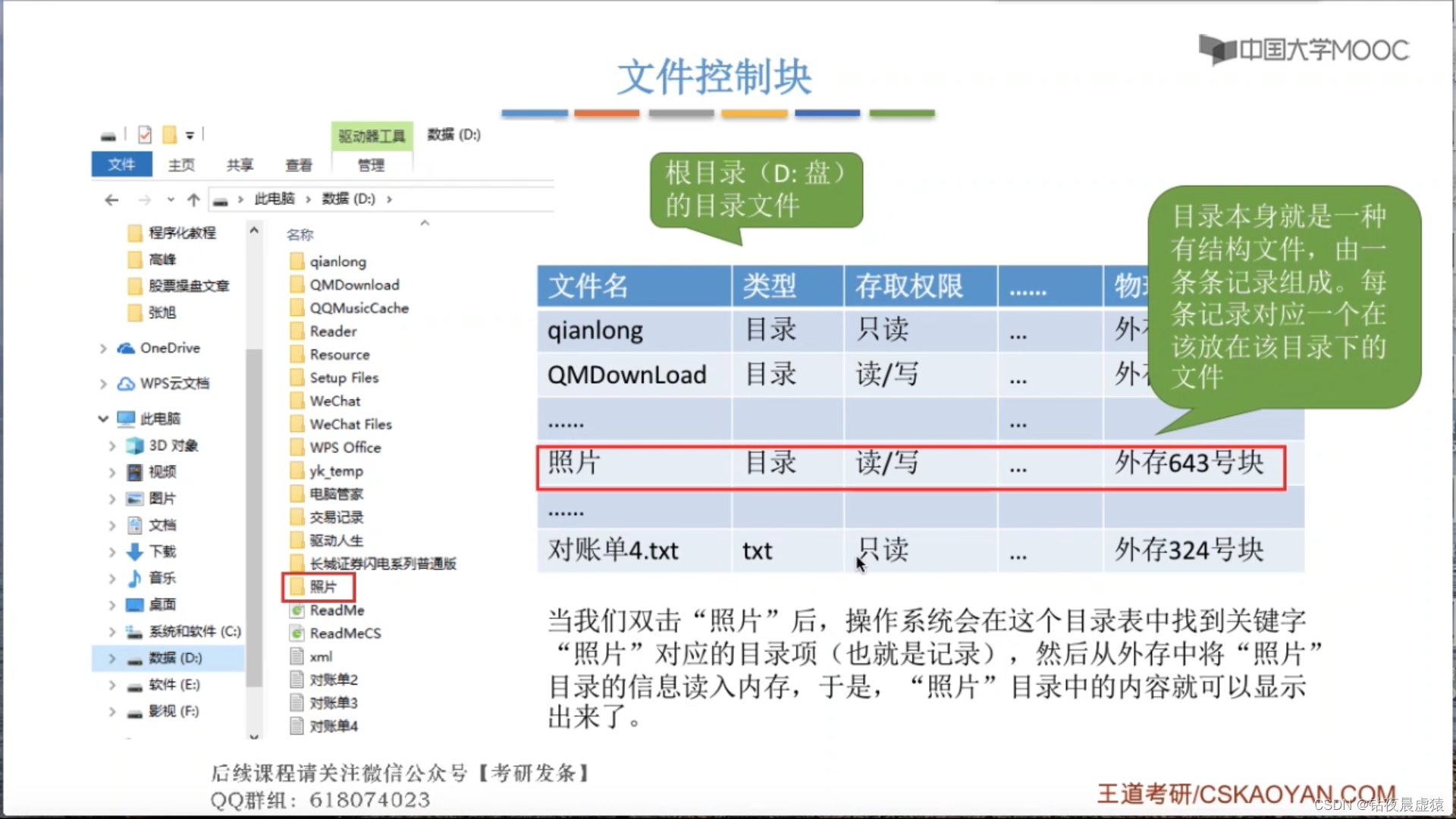Image resolution: width=1456 pixels, height=819 pixels.
Task: Open the xml file
Action: [x=312, y=657]
